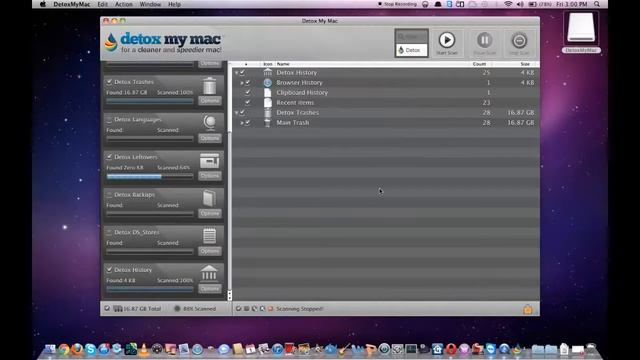Click the DetoxMyMac drive icon on desktop
Image resolution: width=640 pixels, height=360 pixels.
click(x=581, y=28)
